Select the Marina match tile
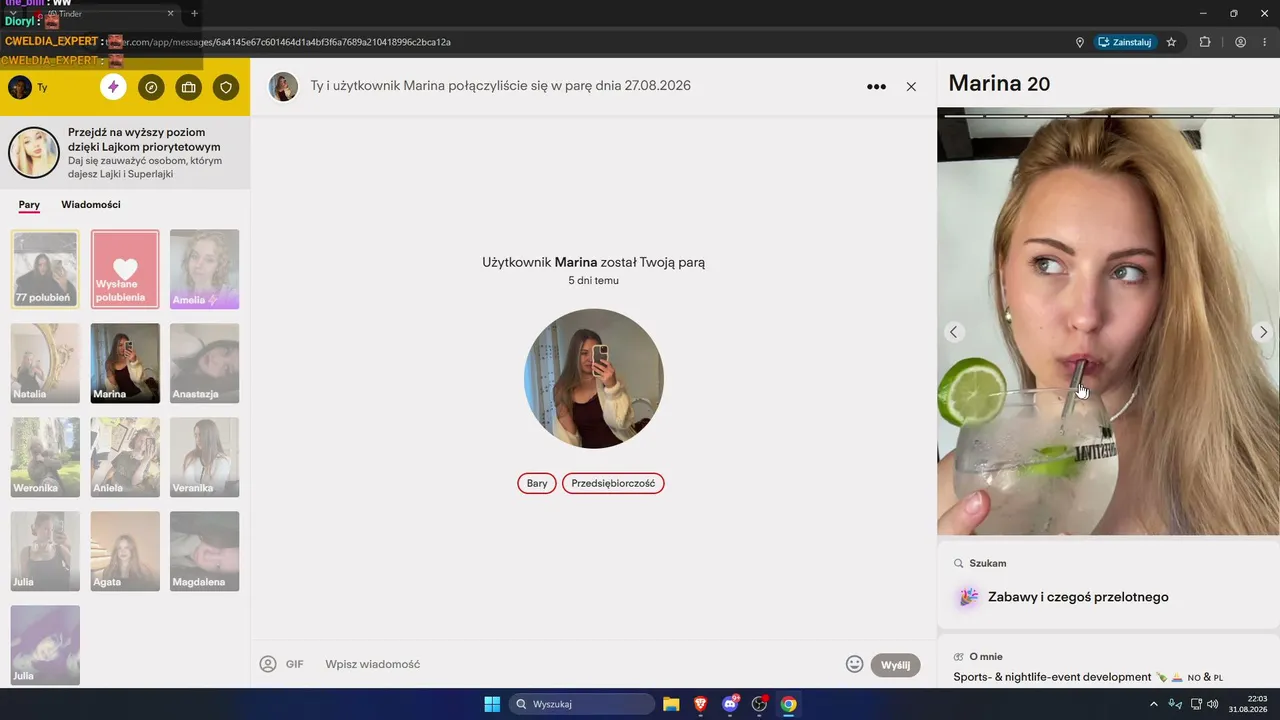1280x720 pixels. point(125,363)
